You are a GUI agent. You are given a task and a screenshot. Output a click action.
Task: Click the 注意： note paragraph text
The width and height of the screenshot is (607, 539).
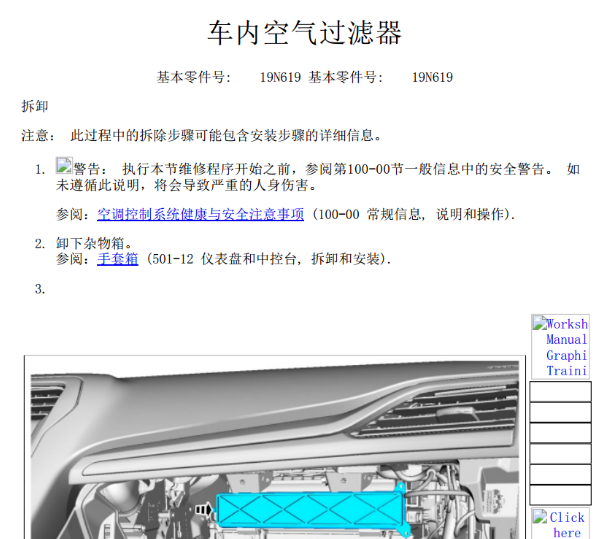(x=201, y=136)
